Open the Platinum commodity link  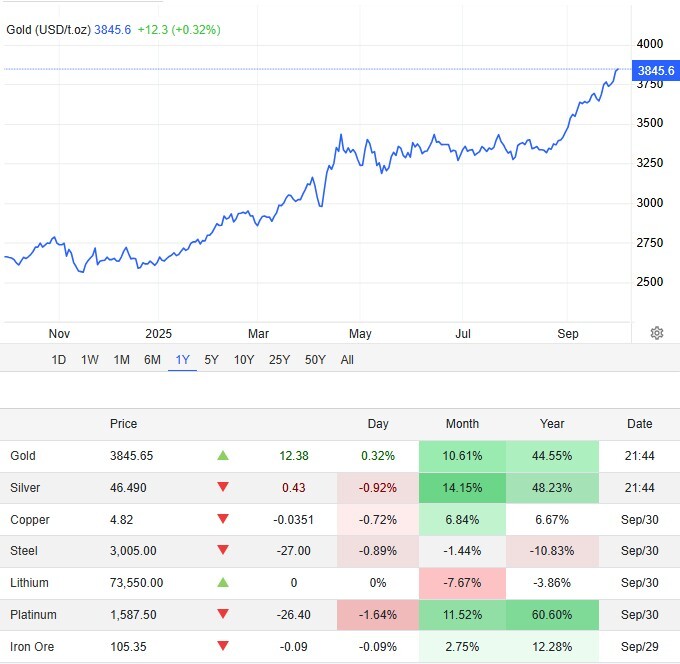pyautogui.click(x=32, y=615)
